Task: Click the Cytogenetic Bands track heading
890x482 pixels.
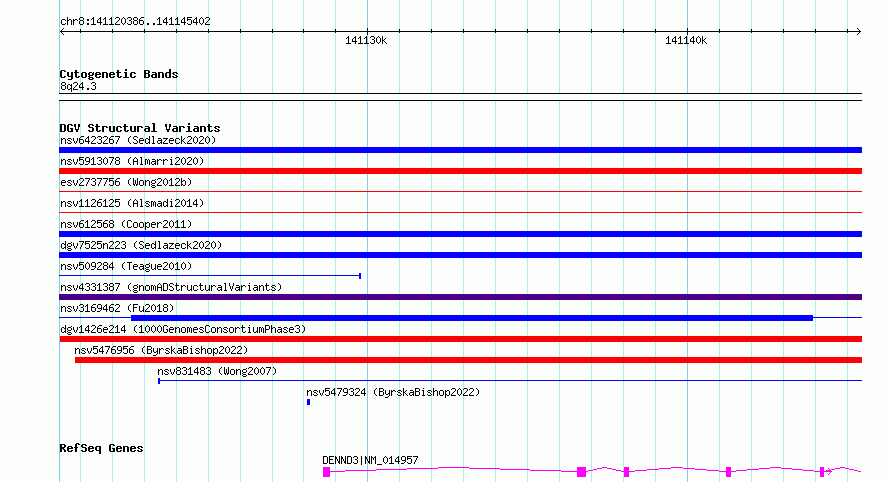Action: (x=119, y=74)
